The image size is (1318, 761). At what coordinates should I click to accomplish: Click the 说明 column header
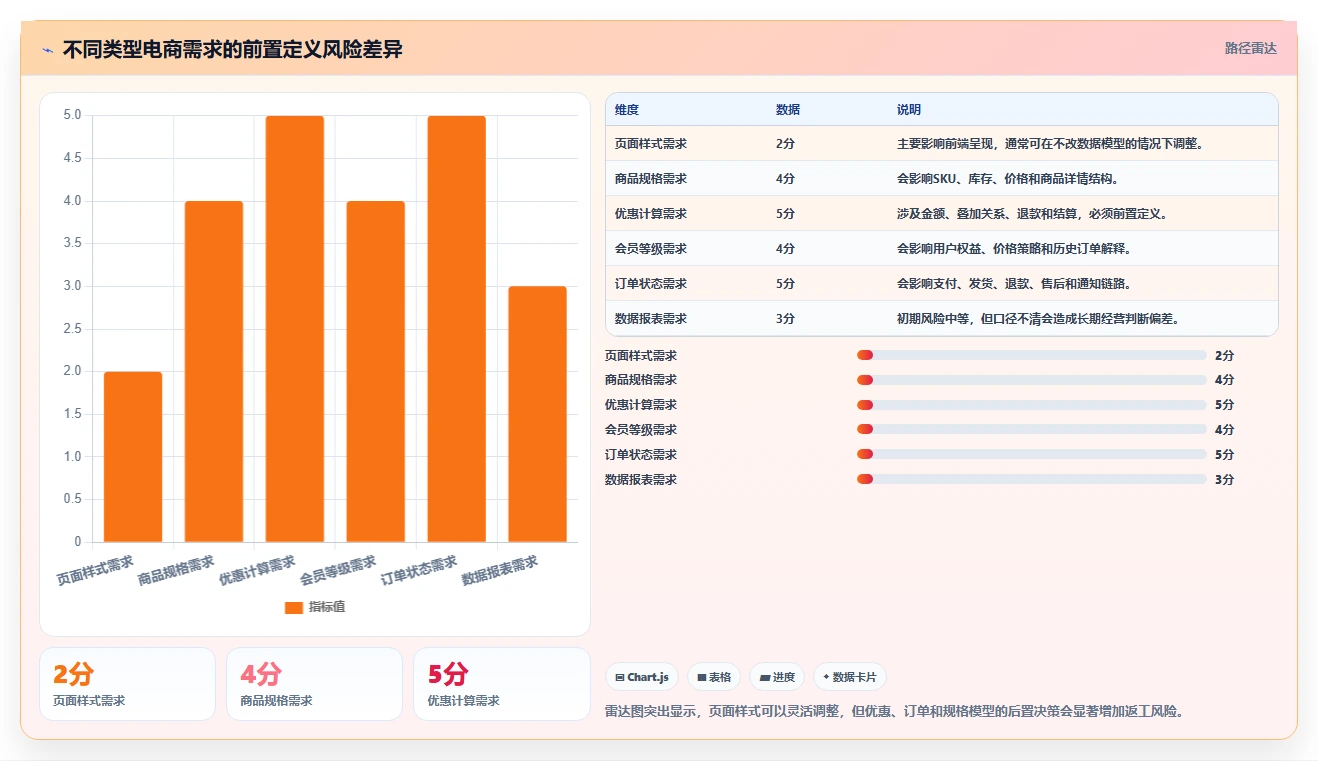(x=909, y=110)
